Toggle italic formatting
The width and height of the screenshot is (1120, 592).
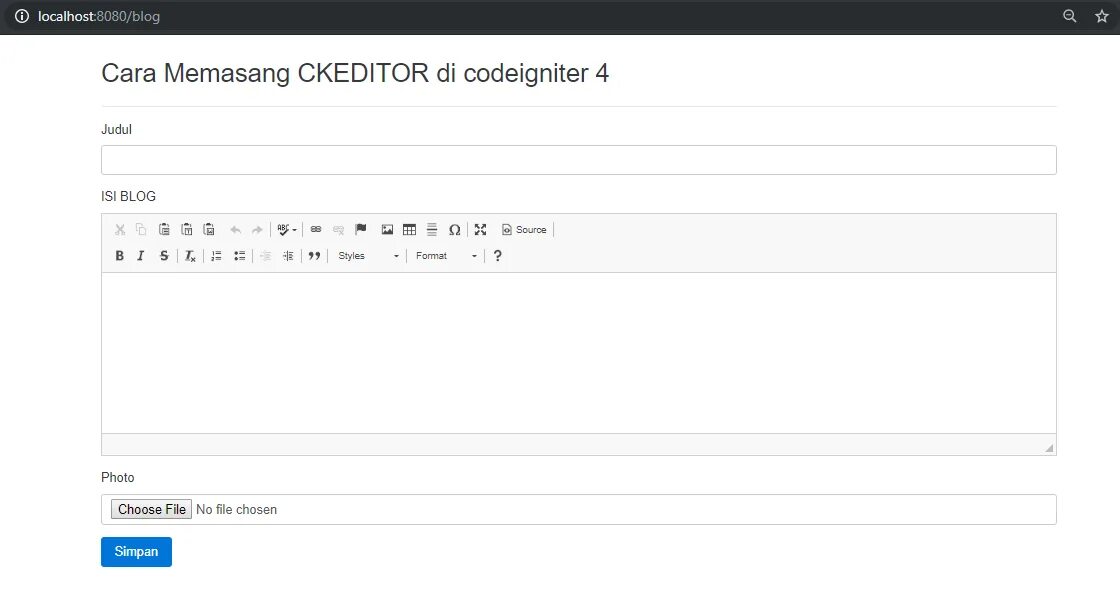[140, 255]
